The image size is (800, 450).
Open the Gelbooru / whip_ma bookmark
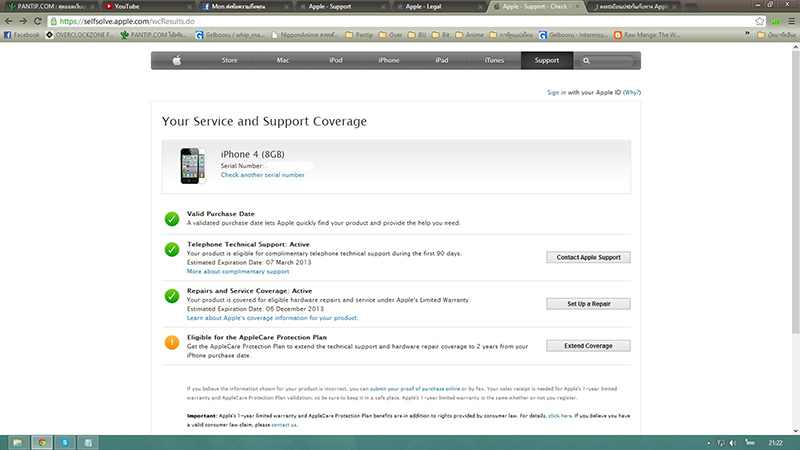click(x=230, y=35)
